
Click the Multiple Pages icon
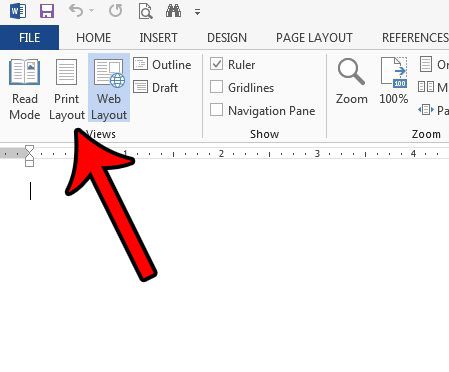[x=426, y=87]
